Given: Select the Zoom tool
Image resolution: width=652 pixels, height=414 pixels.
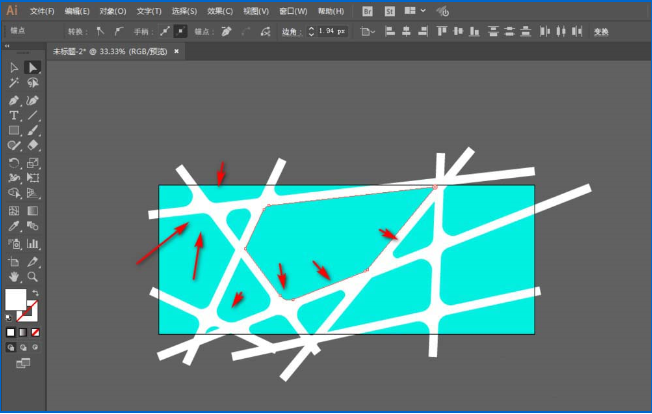Looking at the screenshot, I should click(32, 276).
